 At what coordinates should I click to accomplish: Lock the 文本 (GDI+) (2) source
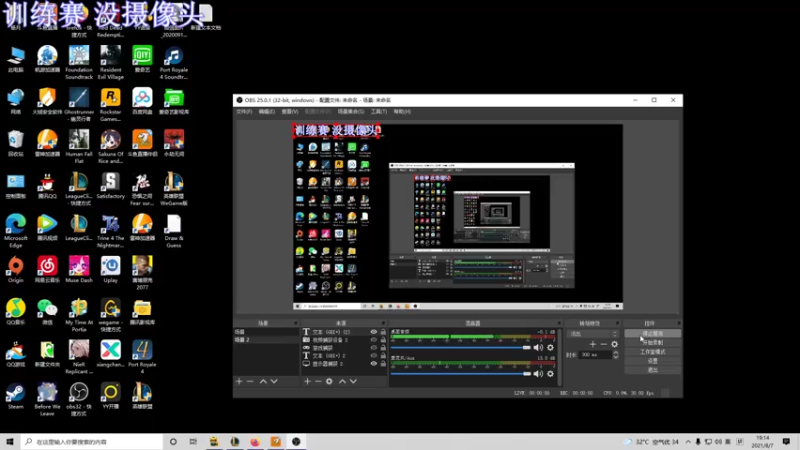(383, 332)
